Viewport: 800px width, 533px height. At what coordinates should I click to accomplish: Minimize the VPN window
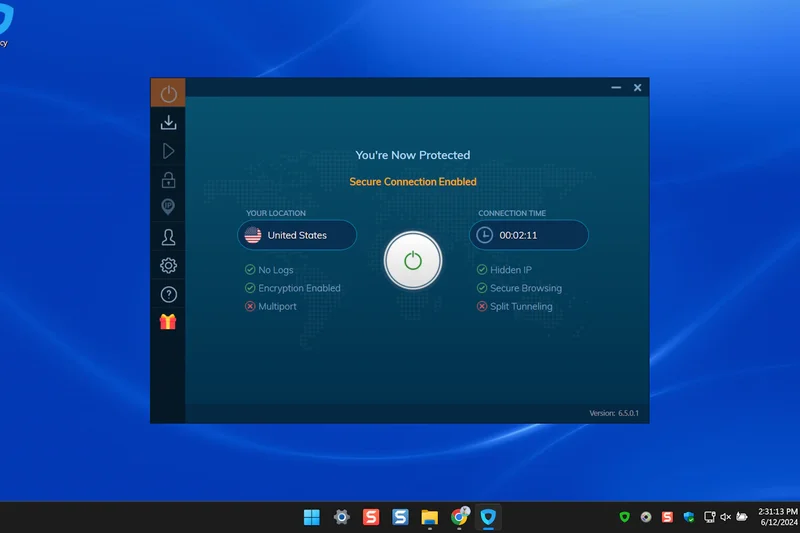(x=616, y=88)
